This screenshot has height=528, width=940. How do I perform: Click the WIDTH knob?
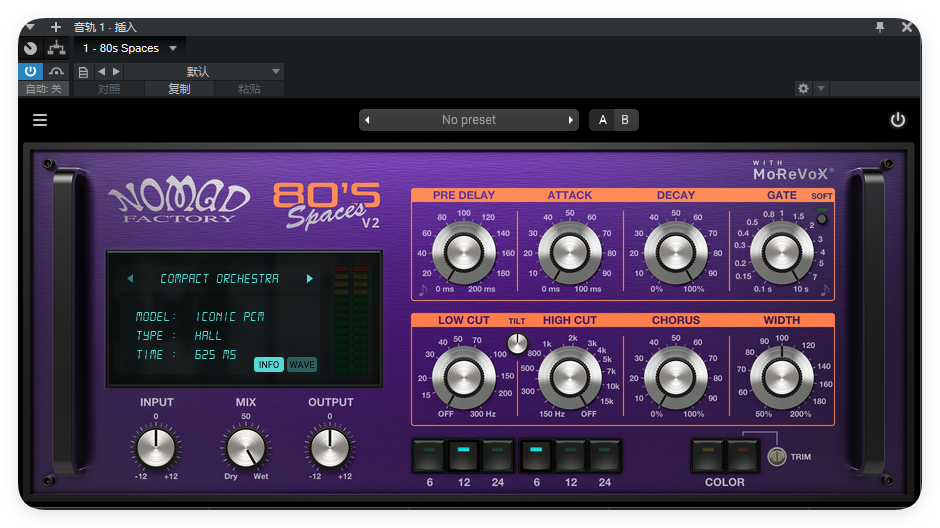click(782, 378)
